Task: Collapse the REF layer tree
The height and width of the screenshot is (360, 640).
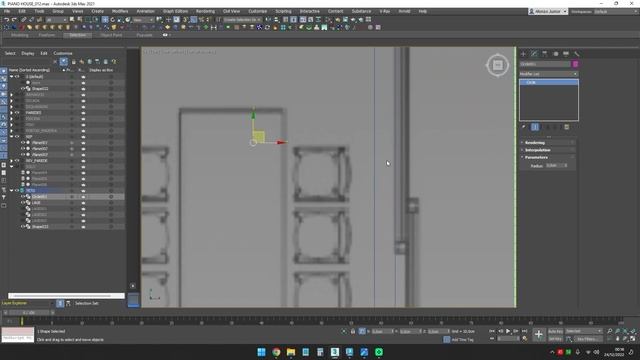Action: pos(11,137)
